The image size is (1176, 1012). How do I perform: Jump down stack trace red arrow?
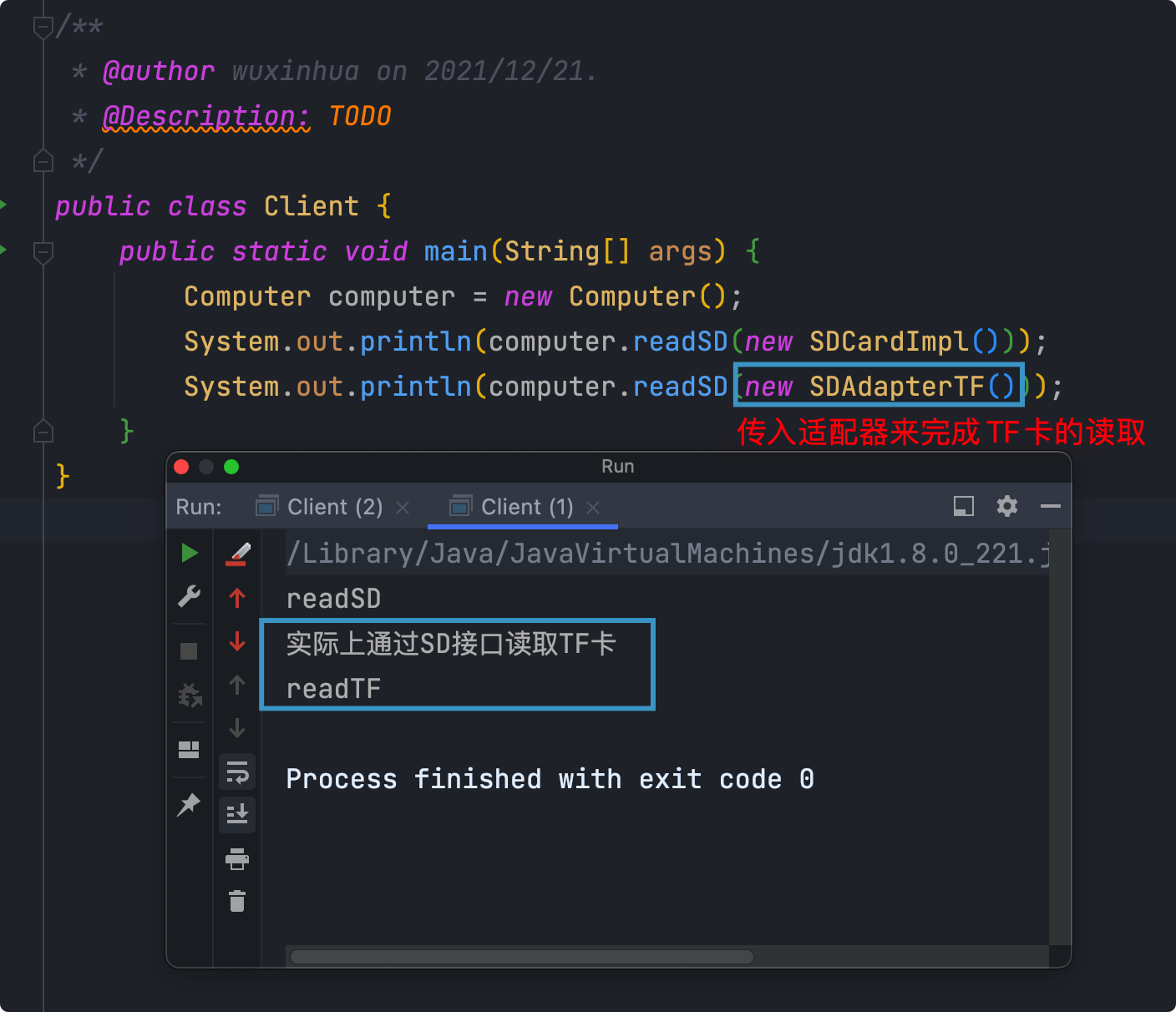[x=237, y=641]
